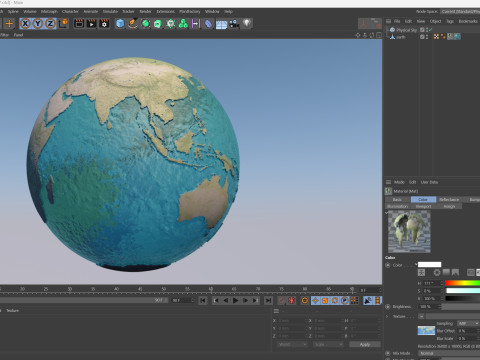Disable Physical Sky green checkmark
This screenshot has height=360, width=480.
(x=430, y=30)
